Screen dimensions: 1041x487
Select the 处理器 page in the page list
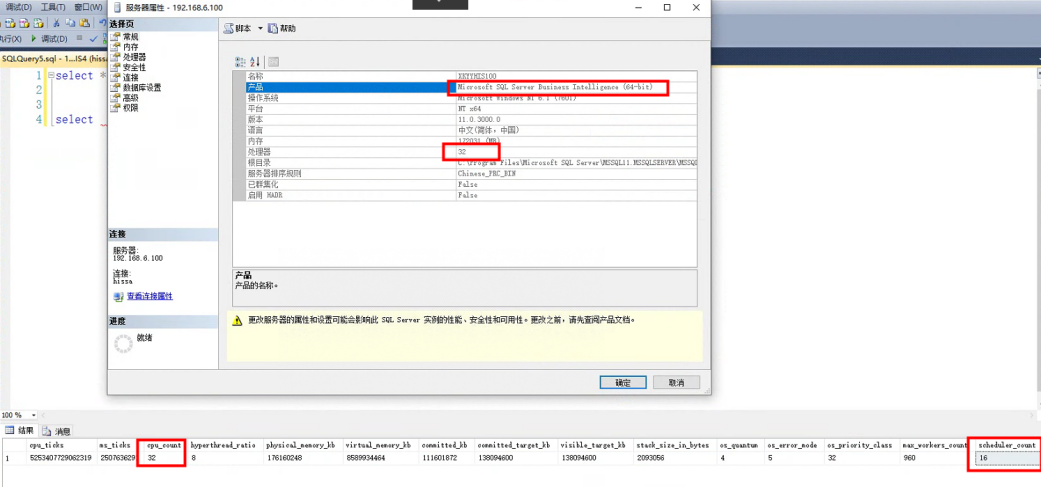tap(134, 57)
